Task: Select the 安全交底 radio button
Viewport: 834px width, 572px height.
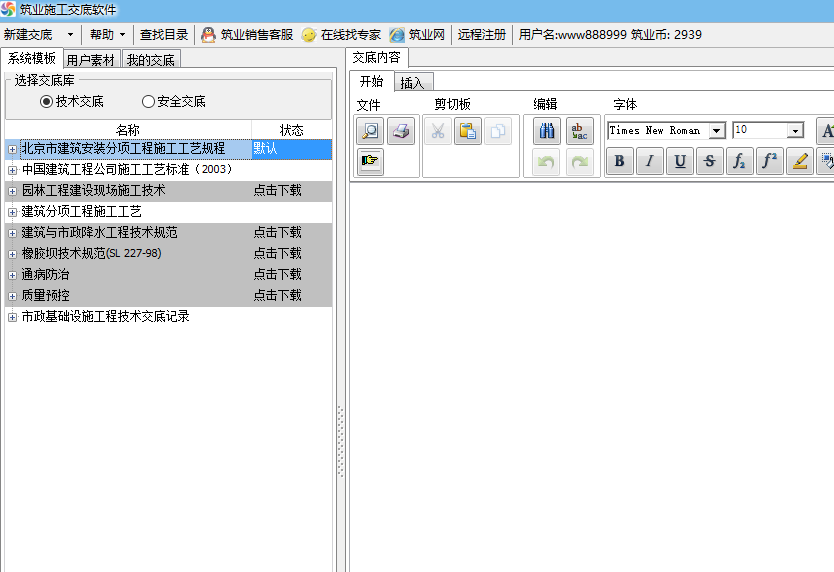Action: pos(148,101)
